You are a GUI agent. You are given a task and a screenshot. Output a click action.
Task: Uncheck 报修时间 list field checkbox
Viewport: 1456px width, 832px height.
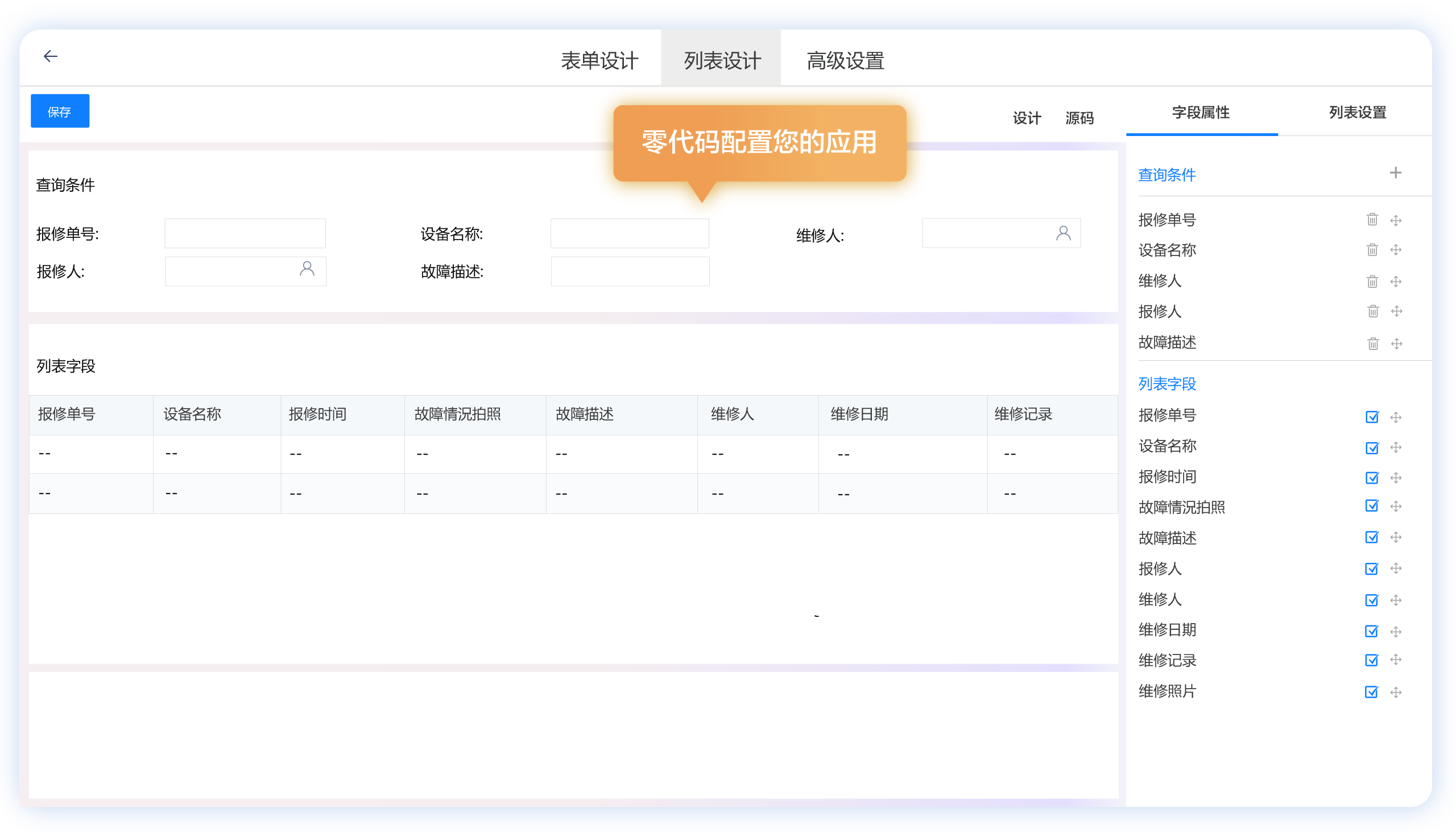(x=1371, y=477)
